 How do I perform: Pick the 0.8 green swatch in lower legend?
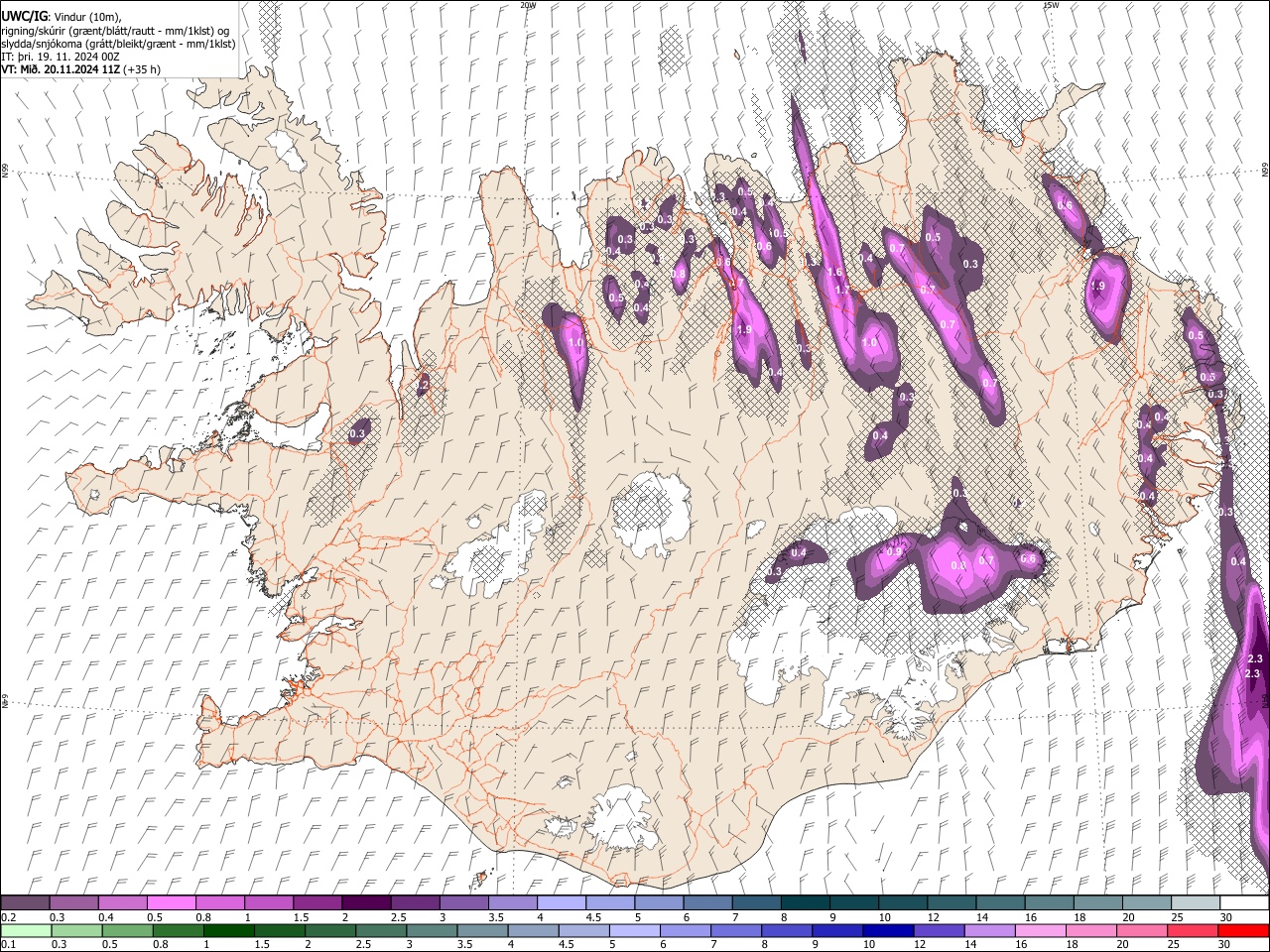tap(178, 931)
